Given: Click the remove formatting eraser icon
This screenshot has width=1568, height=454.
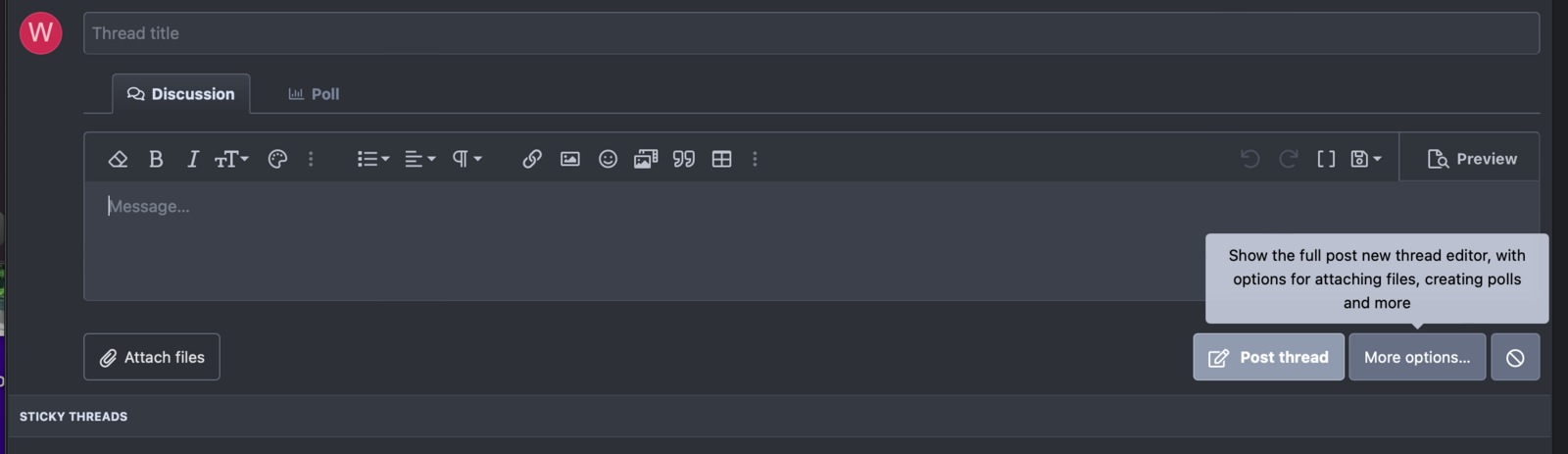Looking at the screenshot, I should pos(118,159).
